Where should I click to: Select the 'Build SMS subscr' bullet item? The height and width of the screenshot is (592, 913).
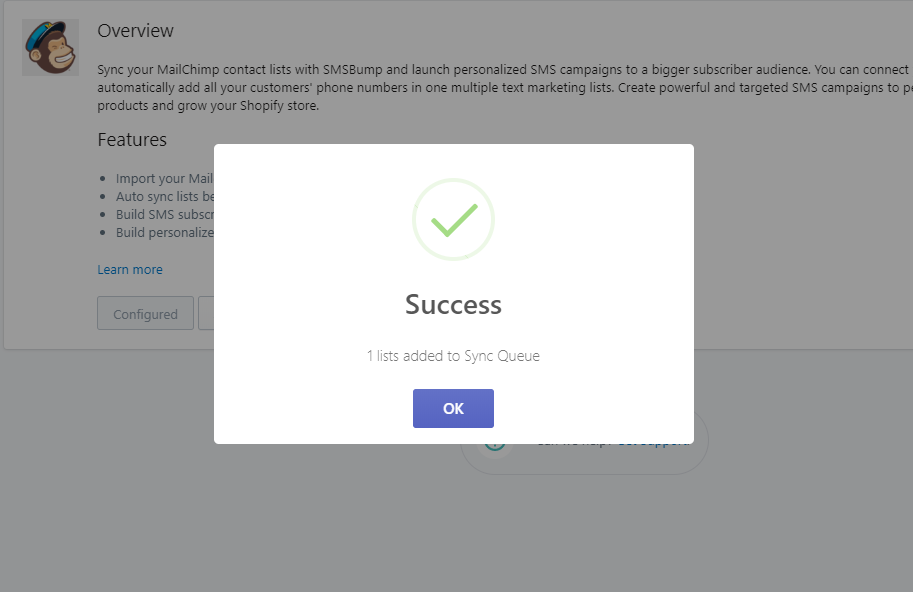[x=165, y=214]
